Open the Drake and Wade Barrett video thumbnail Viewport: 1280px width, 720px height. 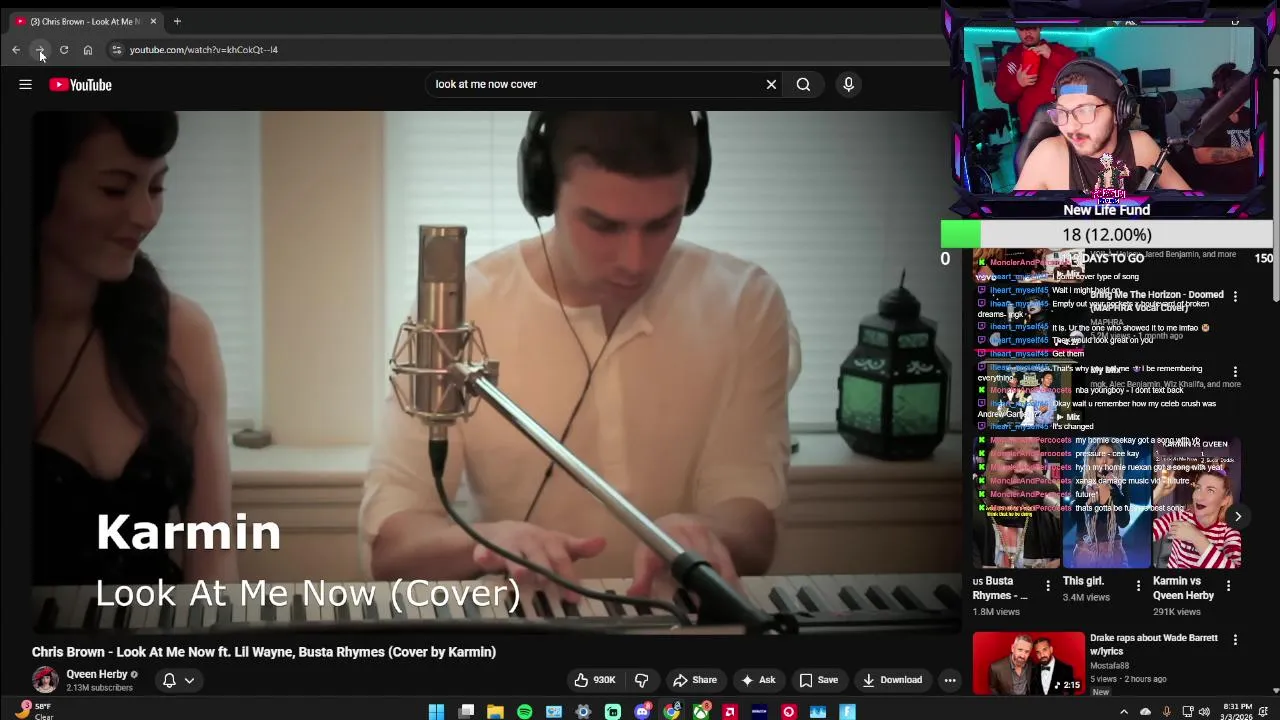coord(1028,663)
